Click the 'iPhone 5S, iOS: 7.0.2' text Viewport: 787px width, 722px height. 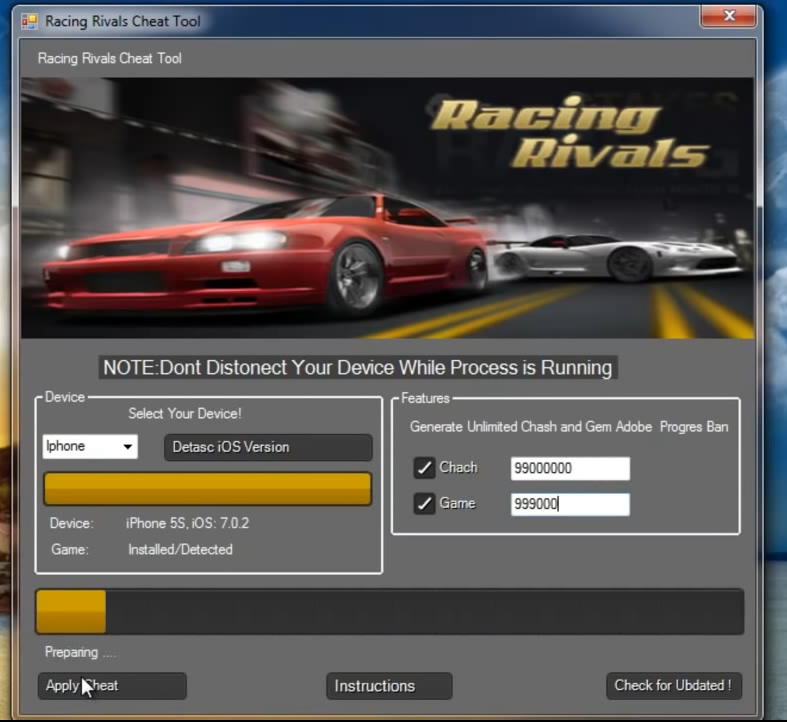pyautogui.click(x=188, y=523)
